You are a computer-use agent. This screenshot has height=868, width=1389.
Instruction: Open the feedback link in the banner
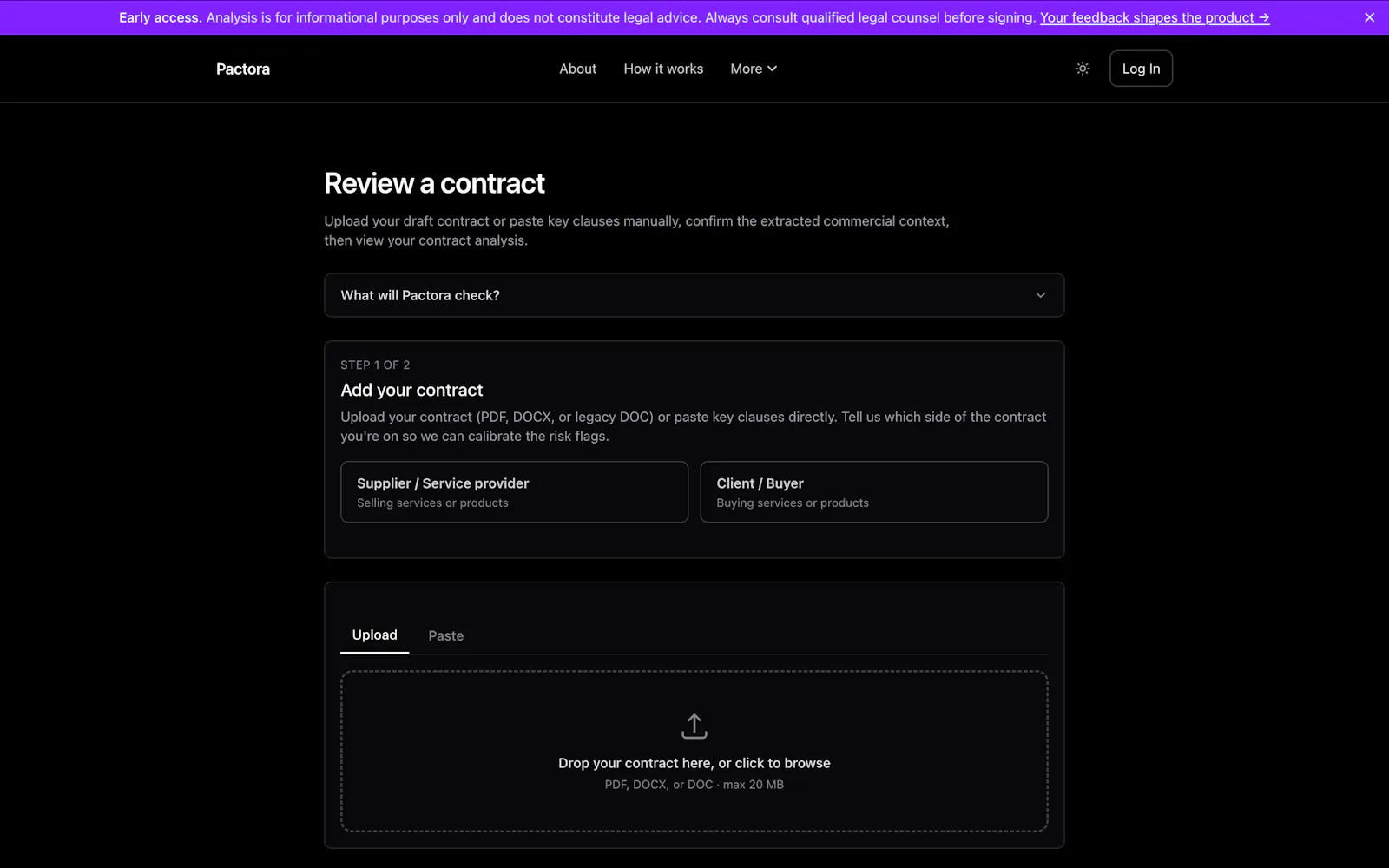(x=1155, y=17)
